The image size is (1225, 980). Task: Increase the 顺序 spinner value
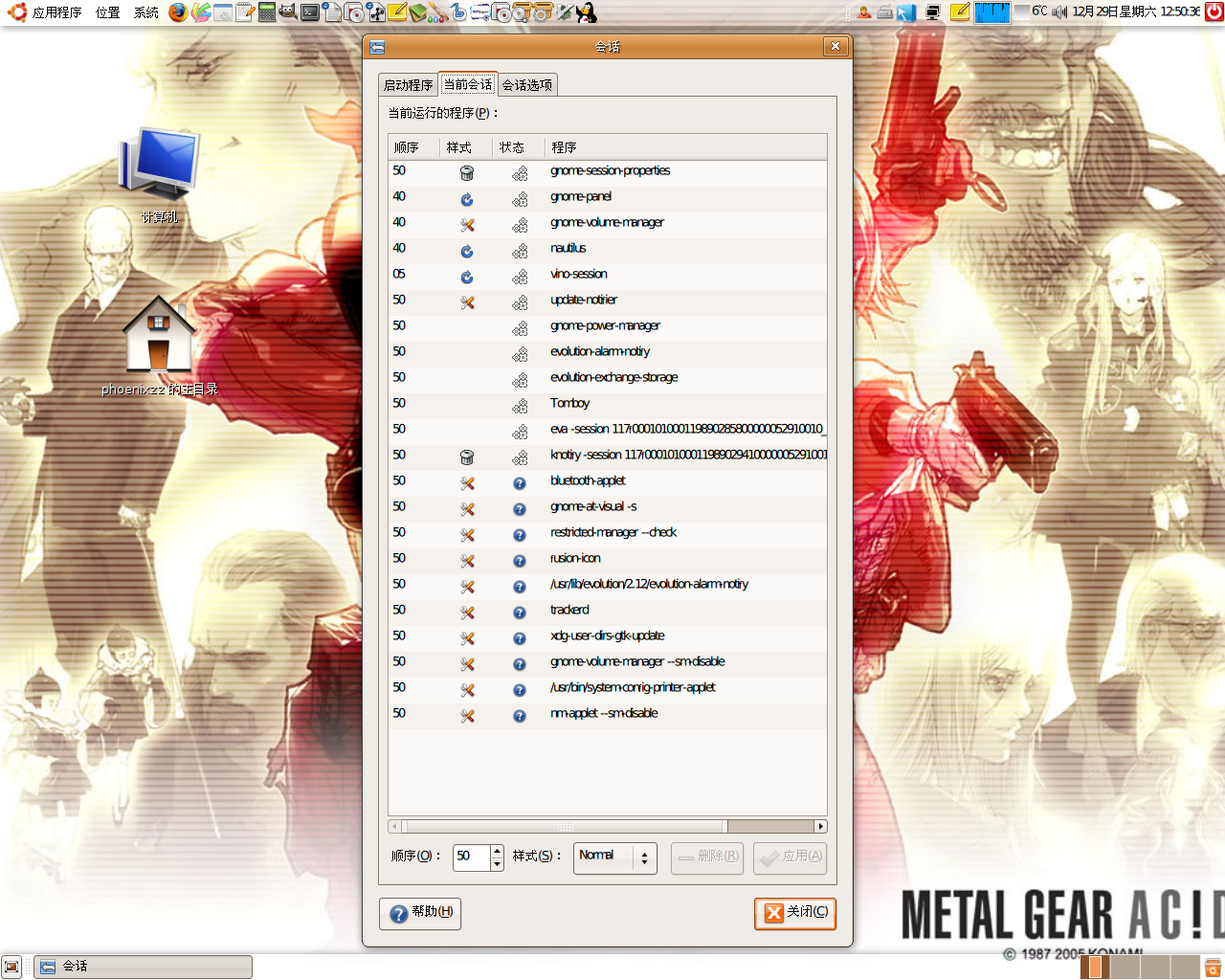(x=497, y=851)
